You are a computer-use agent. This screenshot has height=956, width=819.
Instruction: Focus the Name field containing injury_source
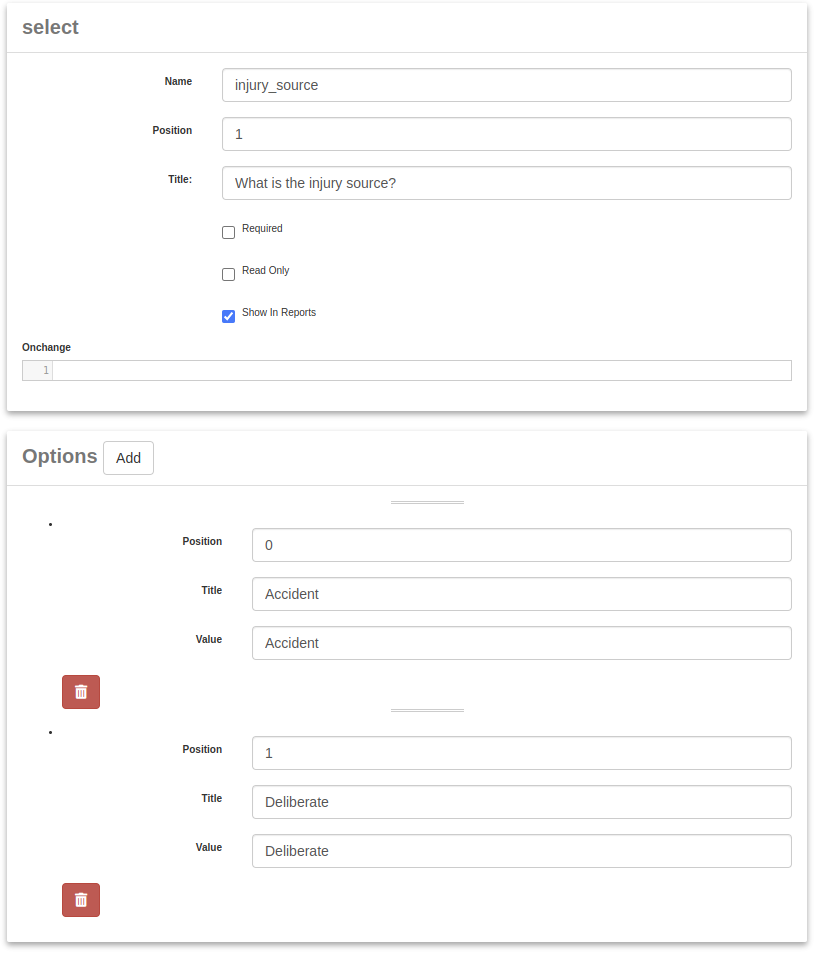pos(506,85)
